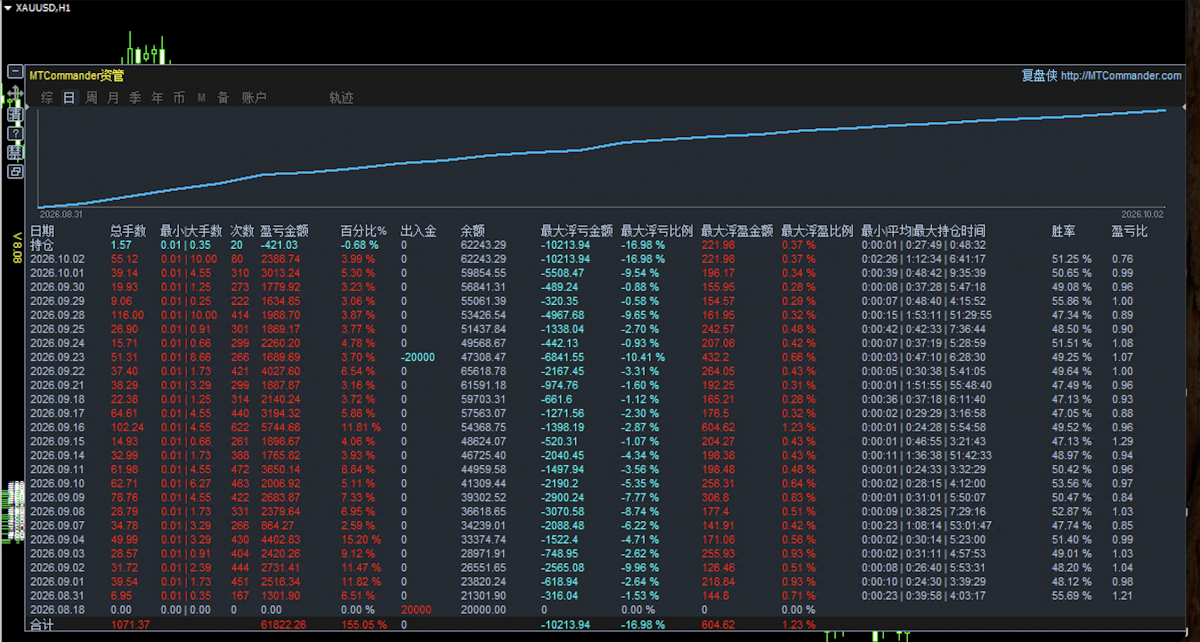This screenshot has height=642, width=1200.
Task: Click the 余额 column header
Action: 473,231
